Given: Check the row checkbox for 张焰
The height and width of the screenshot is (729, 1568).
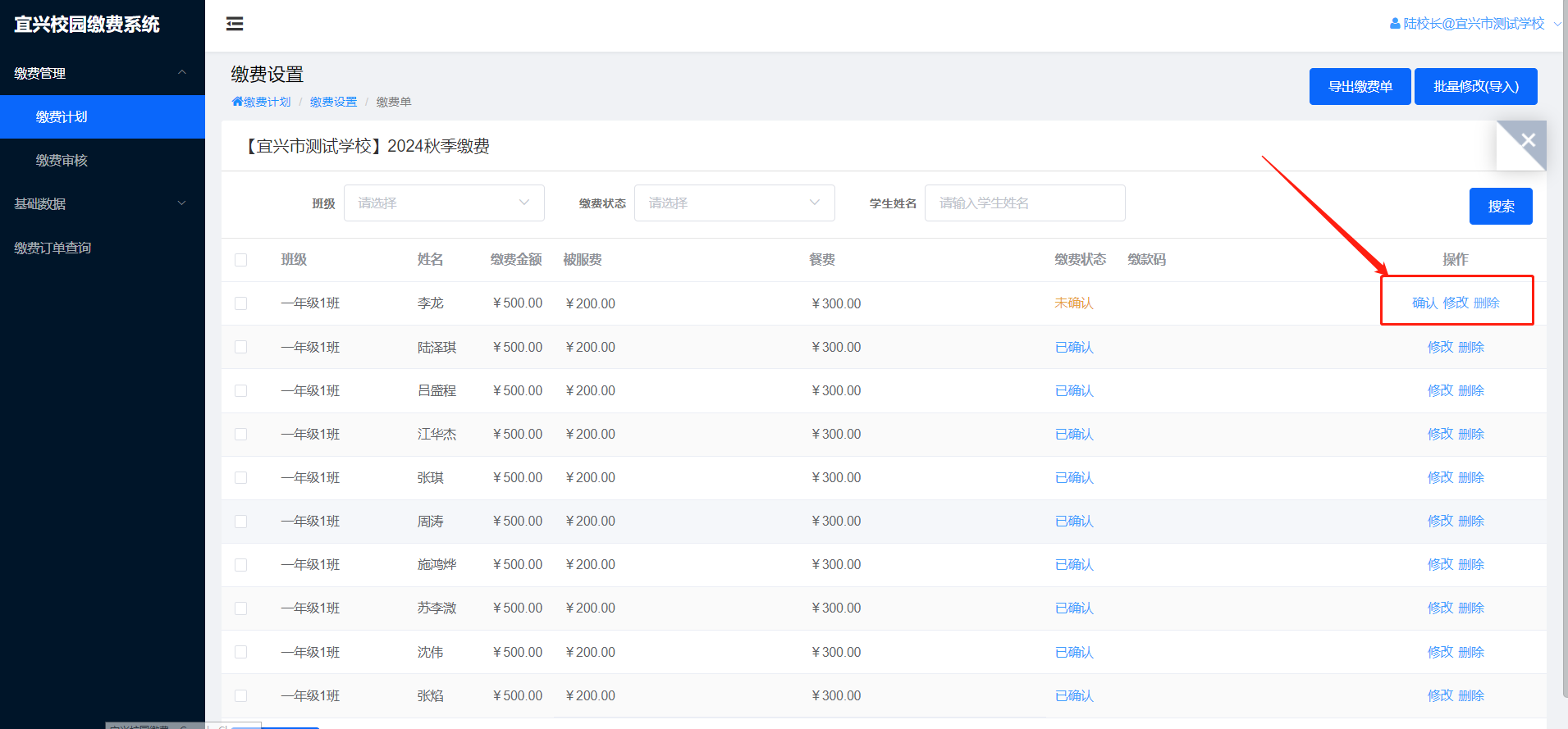Looking at the screenshot, I should [x=240, y=695].
